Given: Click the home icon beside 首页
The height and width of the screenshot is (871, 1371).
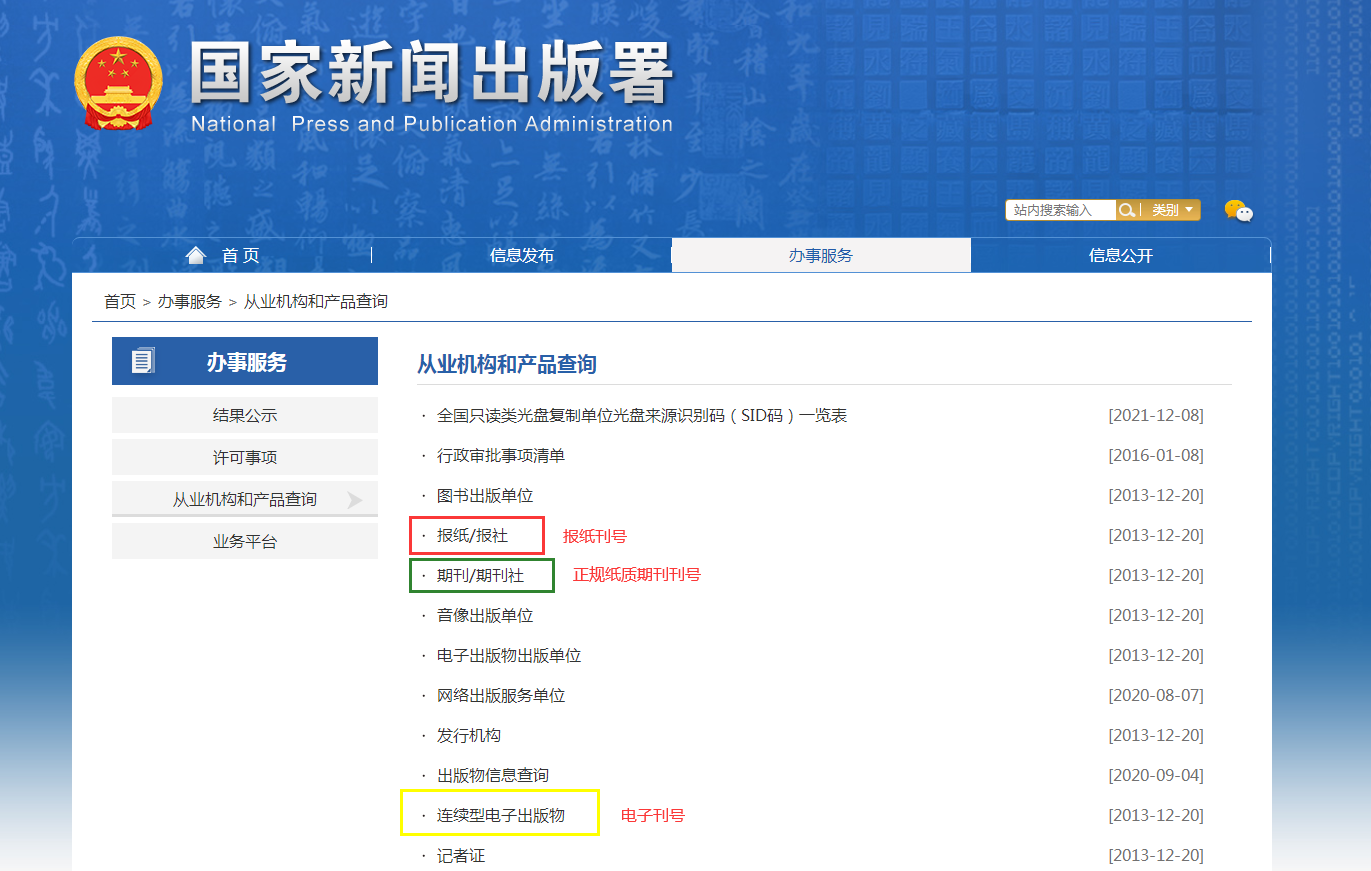Looking at the screenshot, I should pyautogui.click(x=196, y=255).
